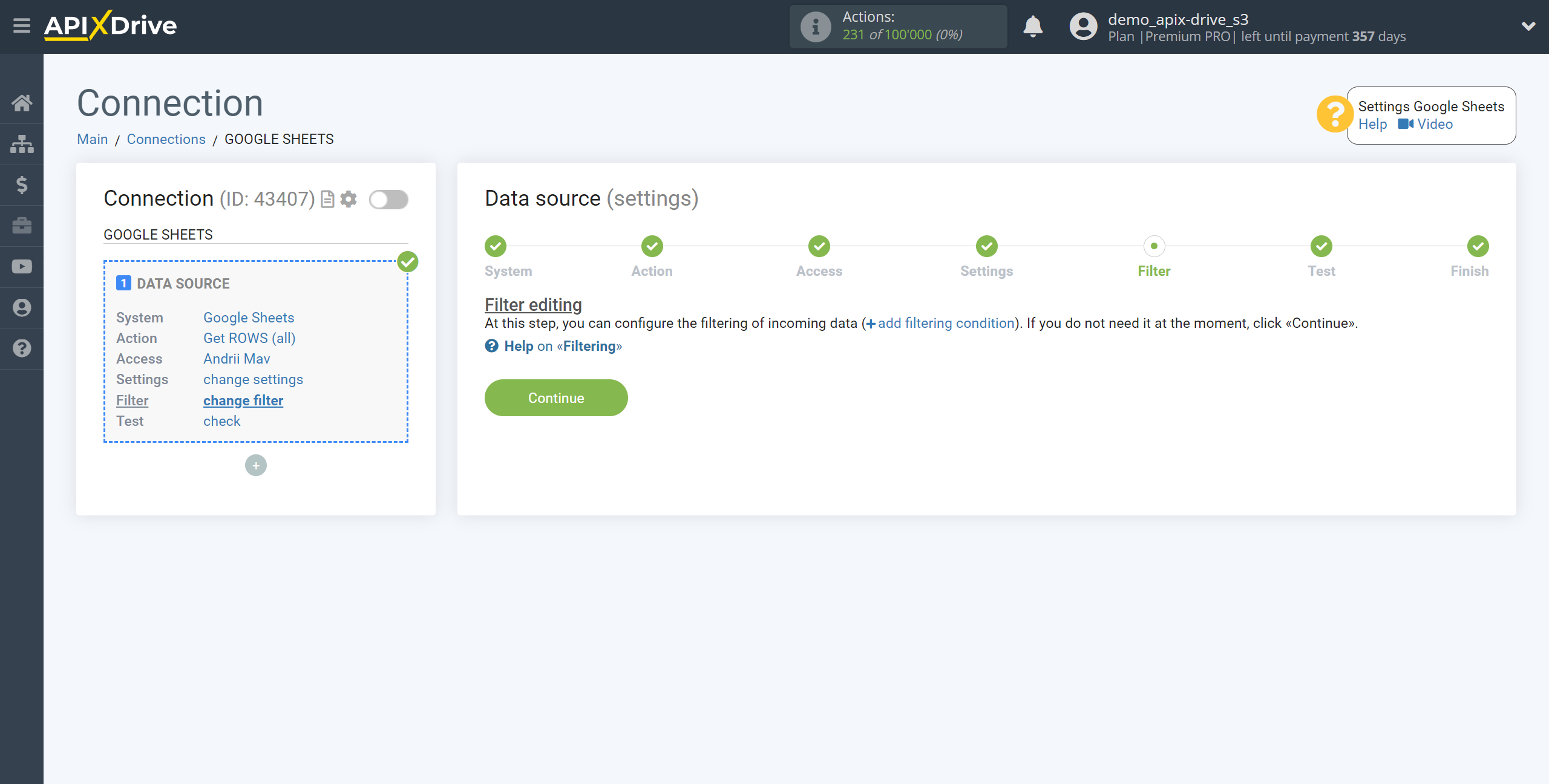The image size is (1549, 784).
Task: Expand the hamburger menu top-left
Action: tap(21, 27)
